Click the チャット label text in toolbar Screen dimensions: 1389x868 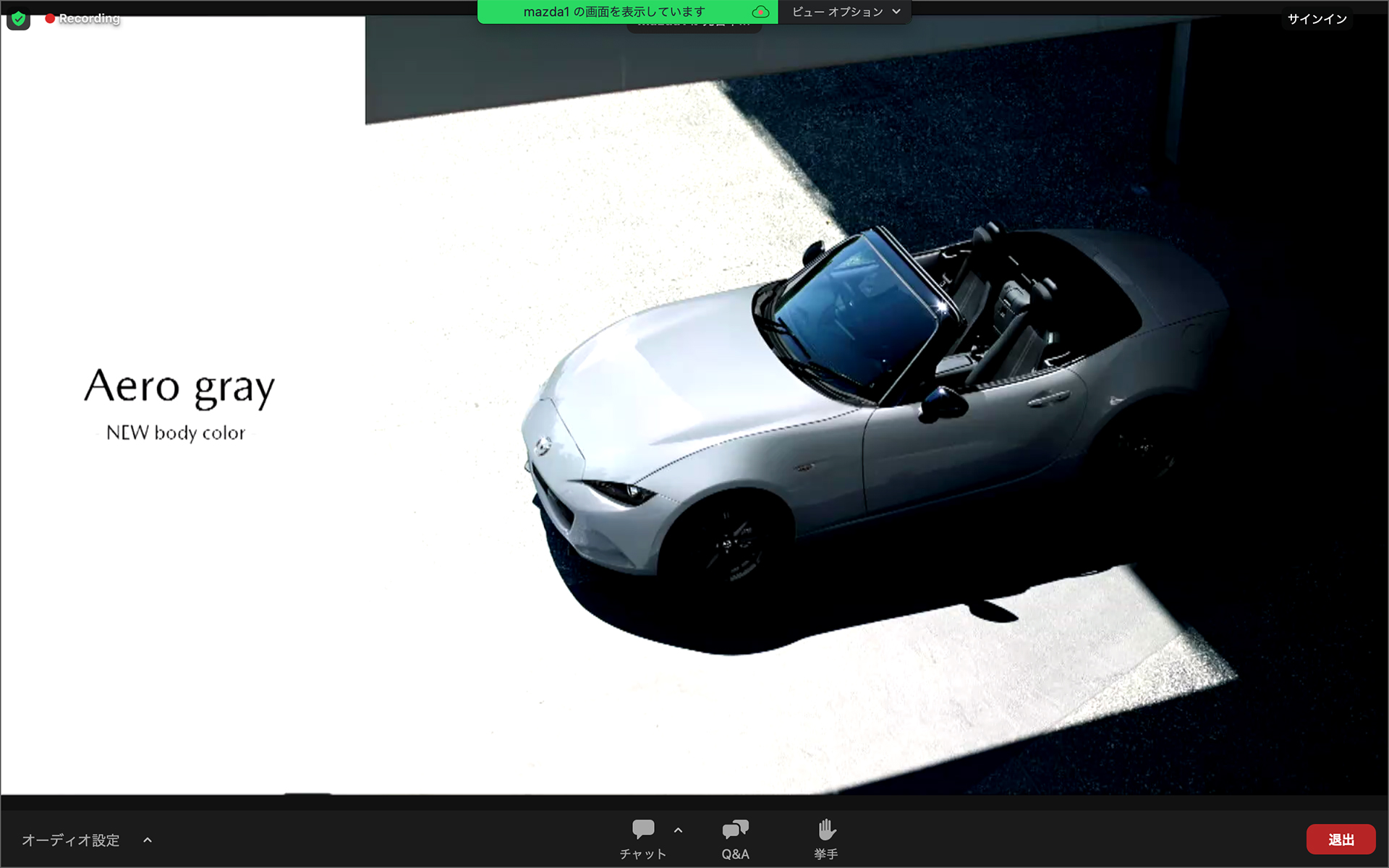point(642,854)
